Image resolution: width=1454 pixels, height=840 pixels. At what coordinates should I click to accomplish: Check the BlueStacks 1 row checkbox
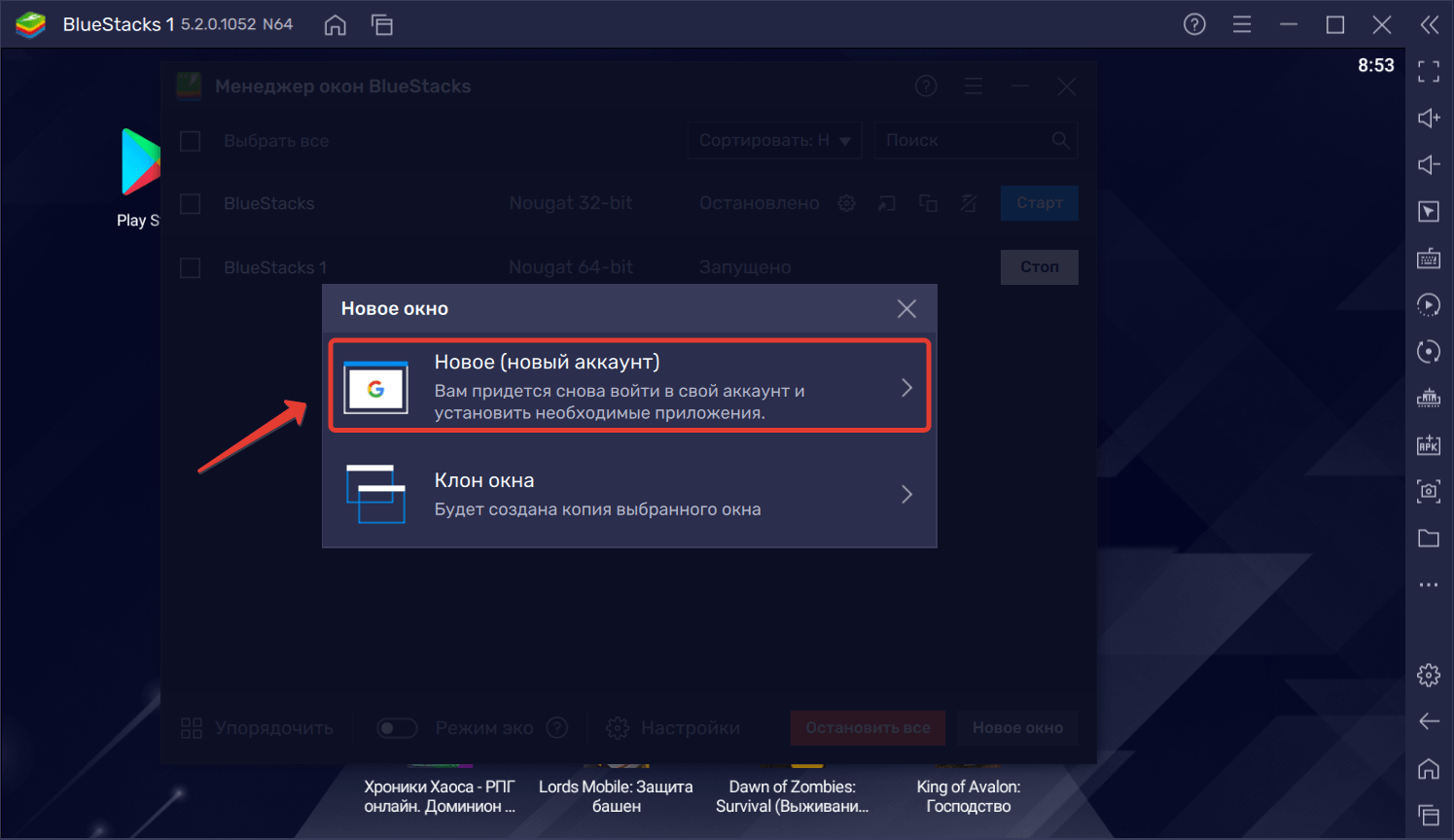point(191,267)
